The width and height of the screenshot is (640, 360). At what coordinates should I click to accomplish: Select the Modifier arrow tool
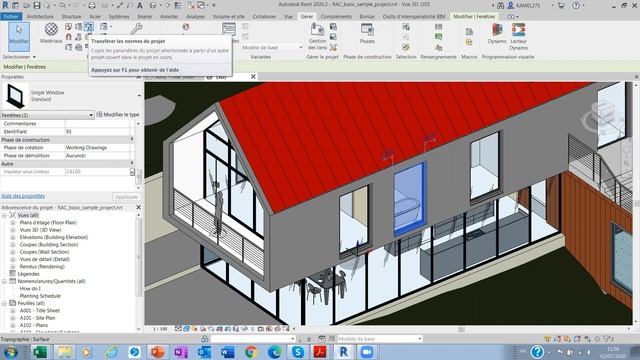(x=19, y=36)
